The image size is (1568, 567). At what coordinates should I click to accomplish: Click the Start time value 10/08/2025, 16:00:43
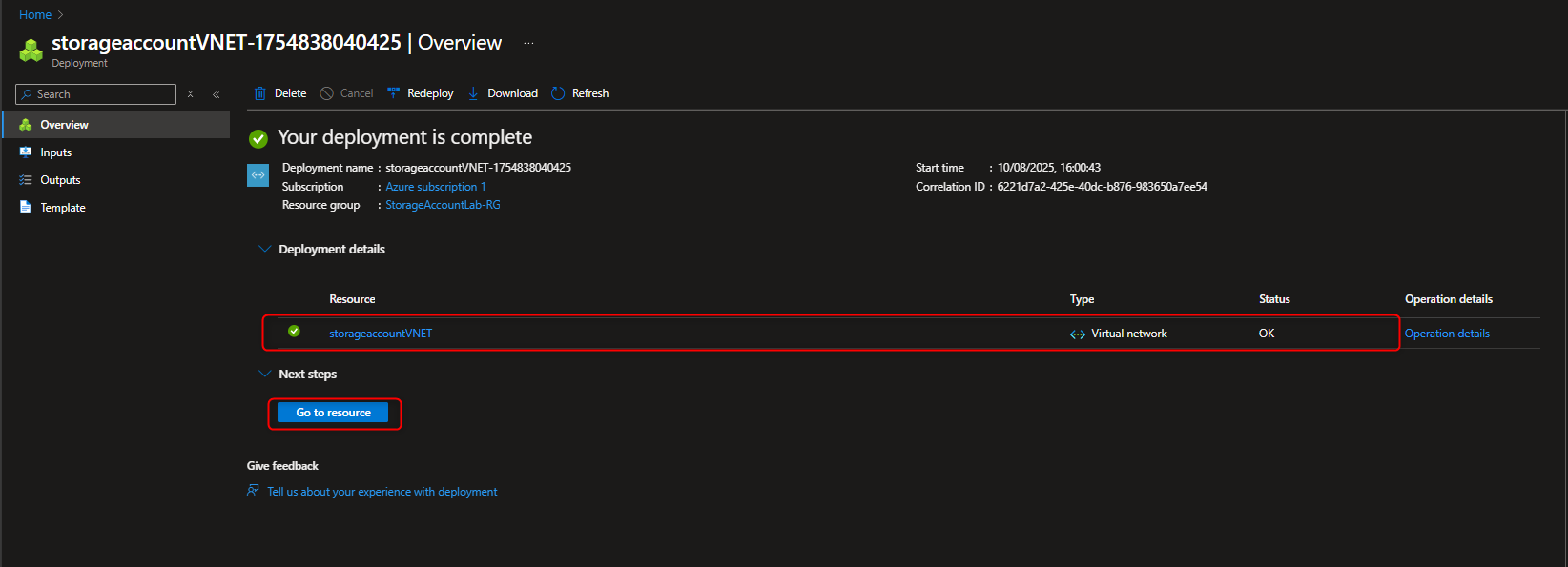click(1049, 168)
